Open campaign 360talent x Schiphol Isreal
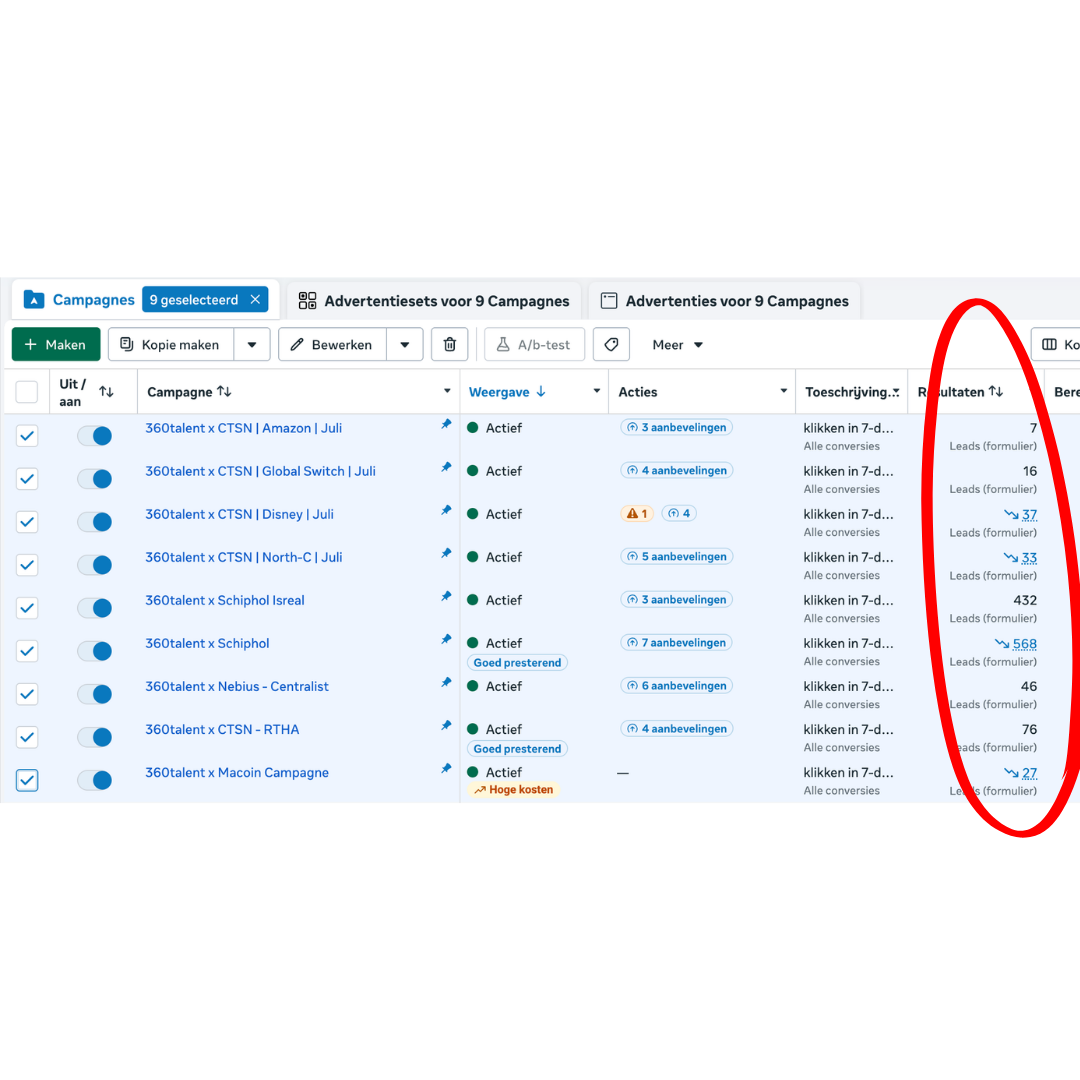Screen dimensions: 1080x1080 click(x=225, y=600)
